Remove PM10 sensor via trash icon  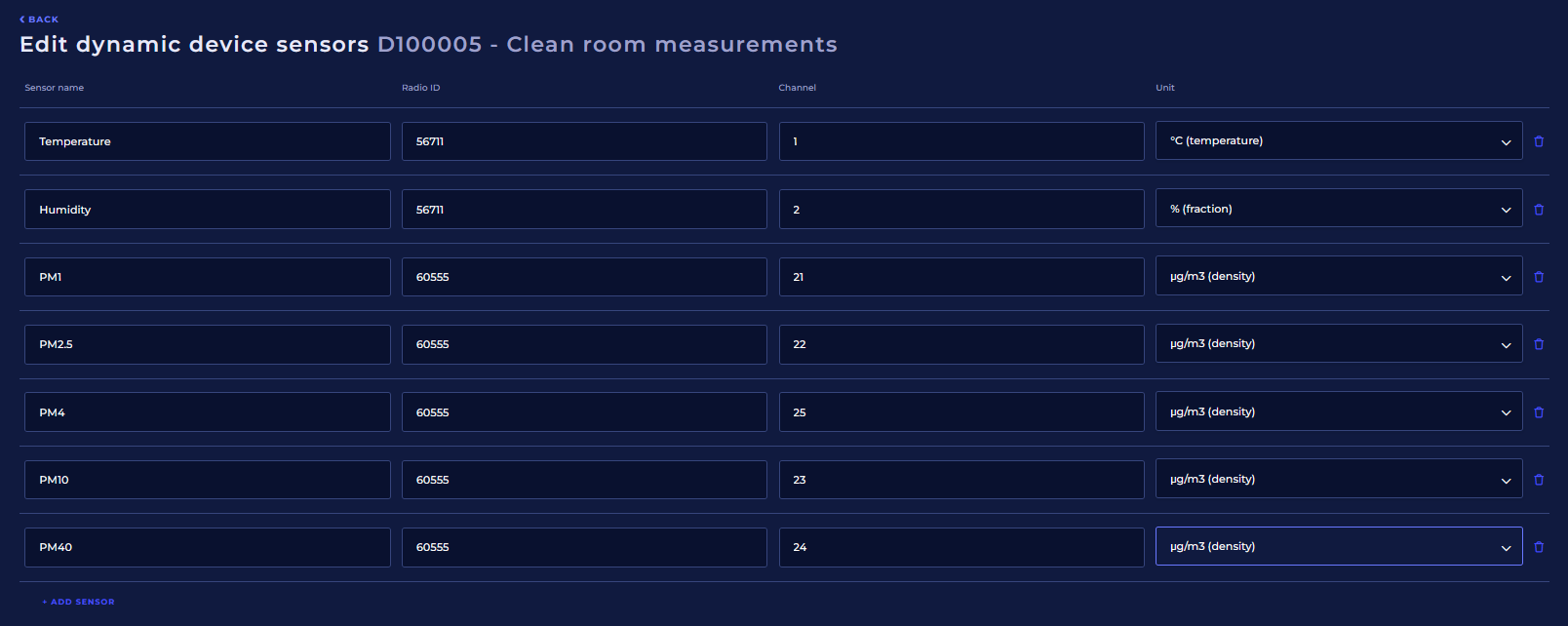[1539, 480]
